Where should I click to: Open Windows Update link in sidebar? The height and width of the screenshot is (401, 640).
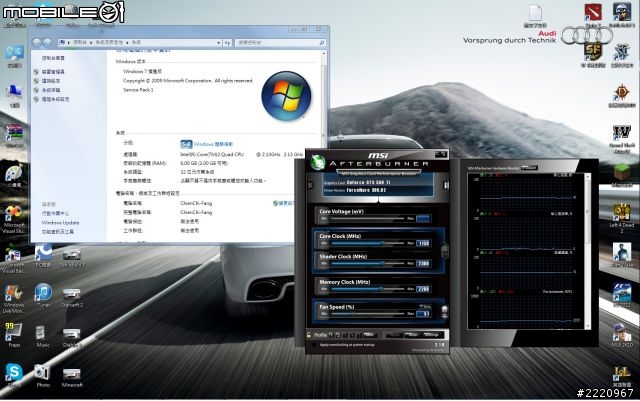pos(60,223)
